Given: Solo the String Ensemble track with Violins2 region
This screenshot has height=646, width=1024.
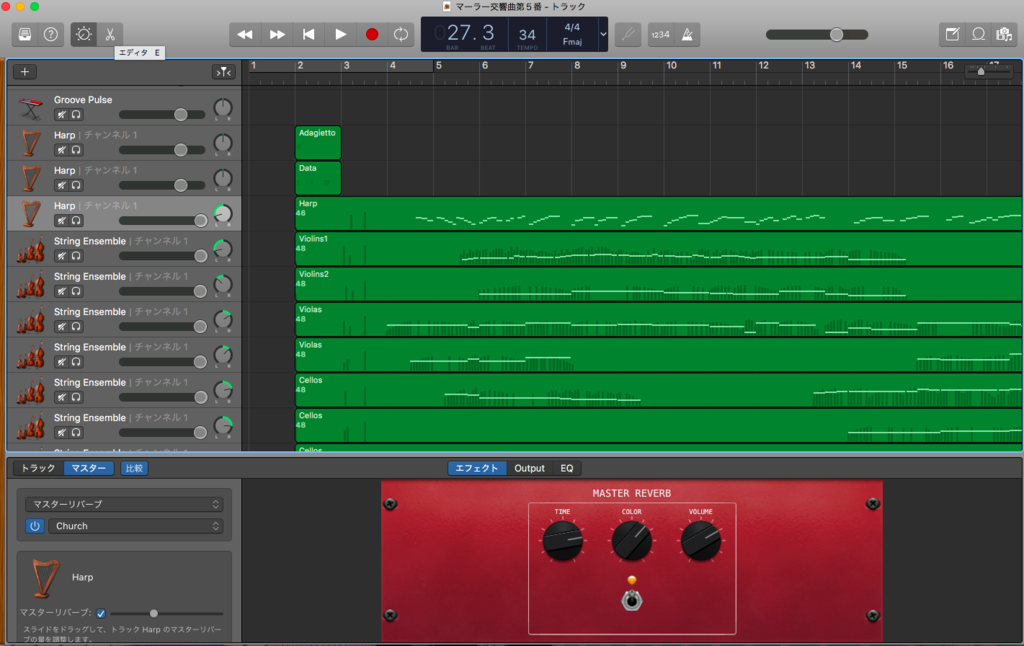Looking at the screenshot, I should tap(76, 291).
